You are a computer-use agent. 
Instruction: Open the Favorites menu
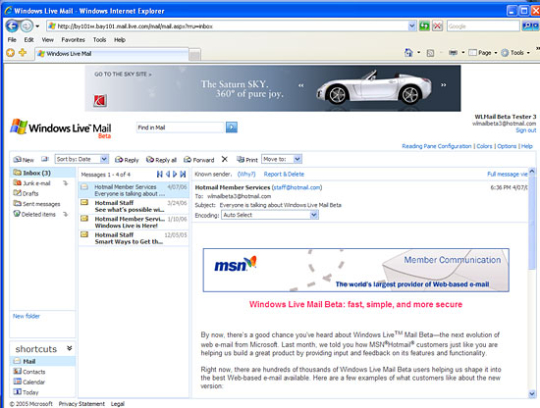73,40
